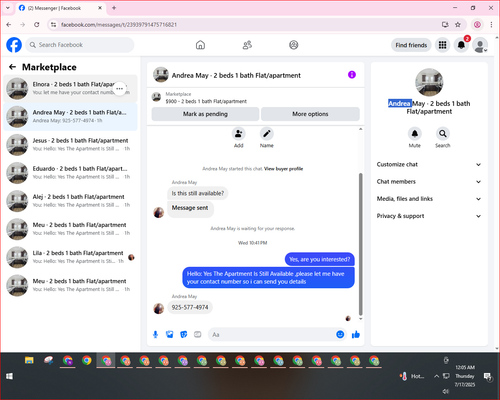
Task: Click the 925-577-4974 message bubble
Action: click(x=190, y=307)
